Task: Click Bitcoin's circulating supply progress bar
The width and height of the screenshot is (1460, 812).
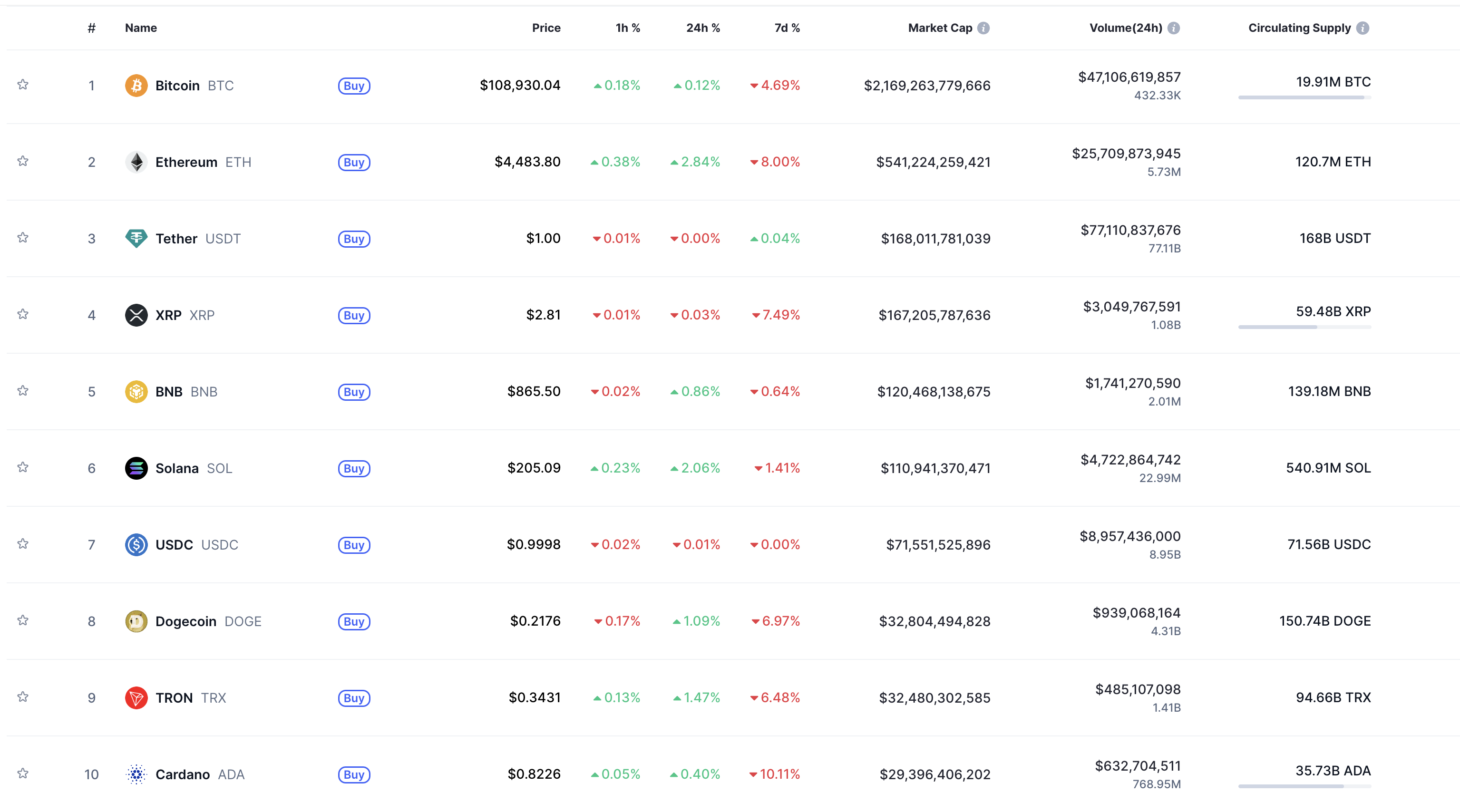Action: 1304,97
